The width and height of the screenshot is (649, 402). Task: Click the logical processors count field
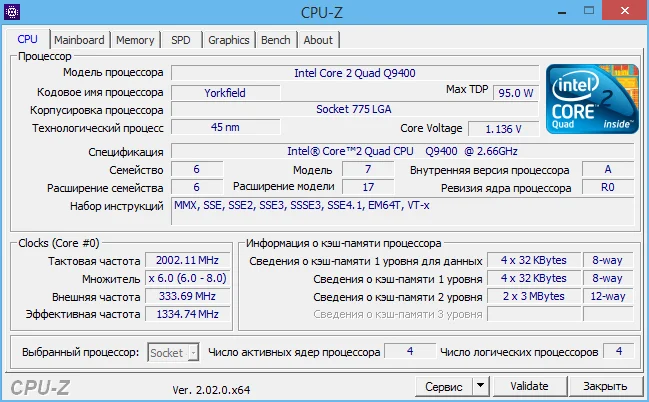(618, 351)
